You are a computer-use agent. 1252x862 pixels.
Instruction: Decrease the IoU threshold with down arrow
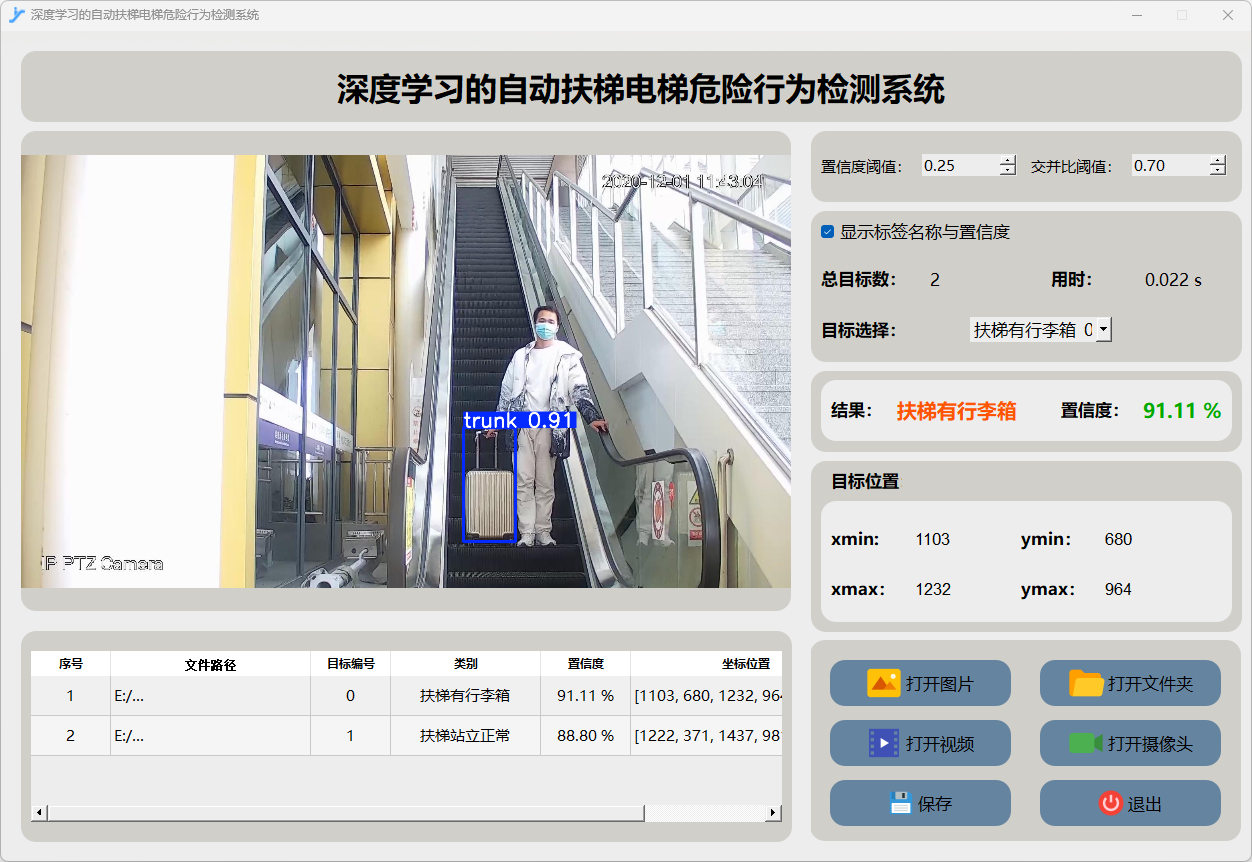[1217, 171]
